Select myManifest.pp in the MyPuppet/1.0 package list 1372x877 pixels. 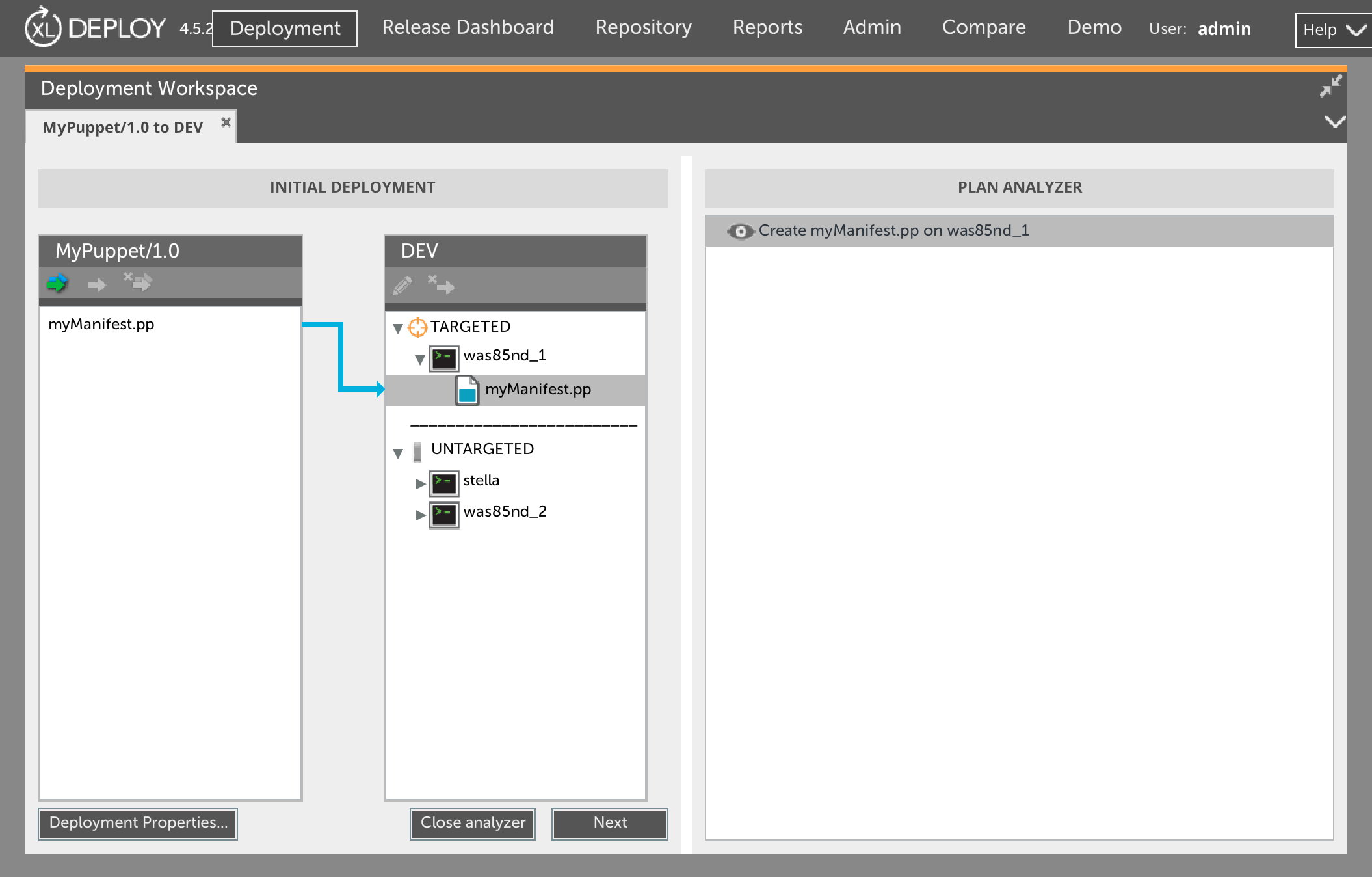[x=101, y=324]
